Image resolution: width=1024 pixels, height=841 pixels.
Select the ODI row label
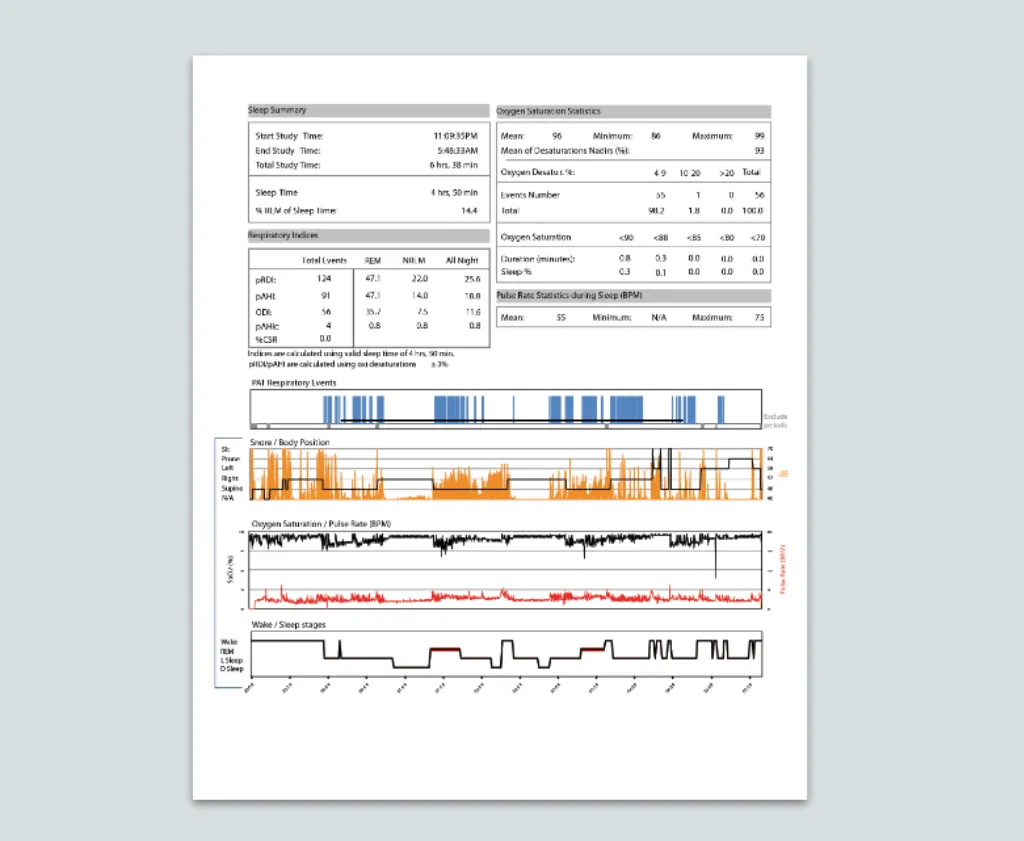tap(263, 311)
